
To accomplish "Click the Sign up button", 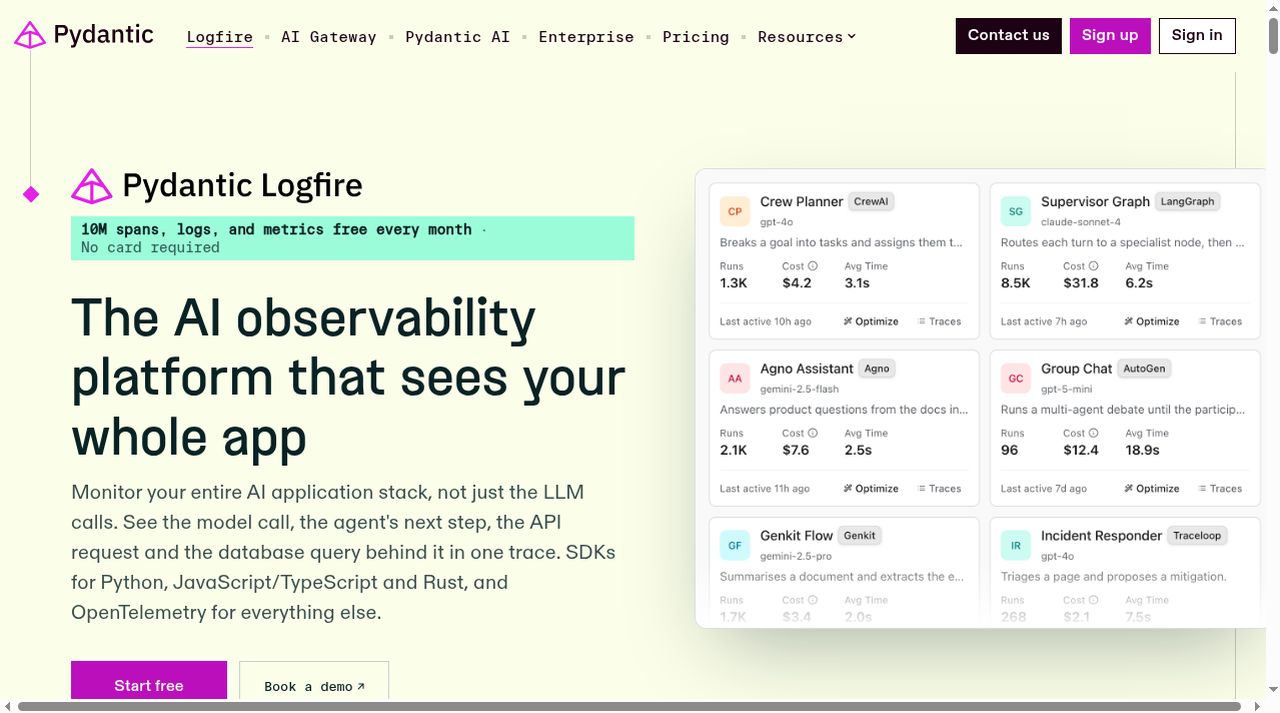I will [1110, 35].
